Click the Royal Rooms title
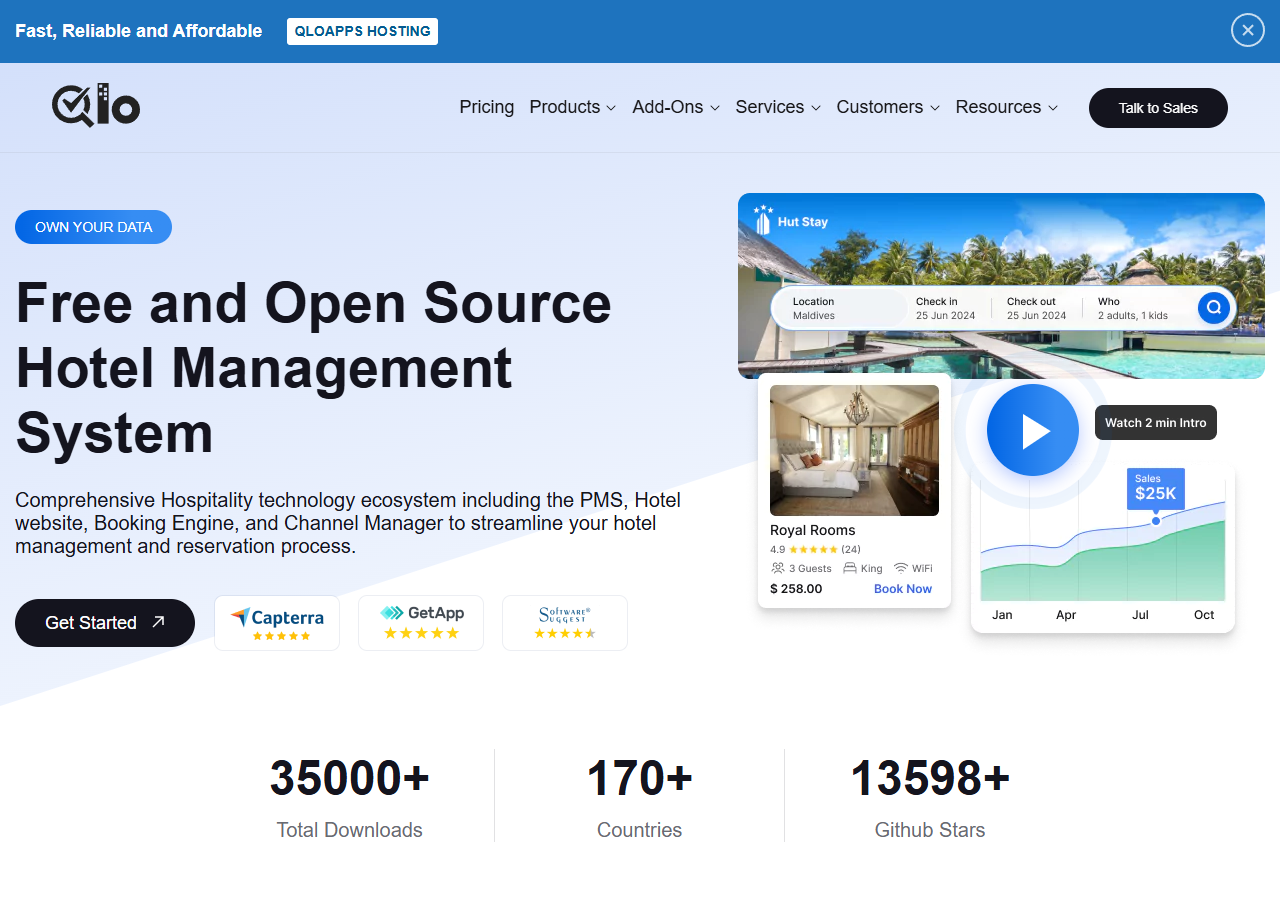 coord(813,530)
